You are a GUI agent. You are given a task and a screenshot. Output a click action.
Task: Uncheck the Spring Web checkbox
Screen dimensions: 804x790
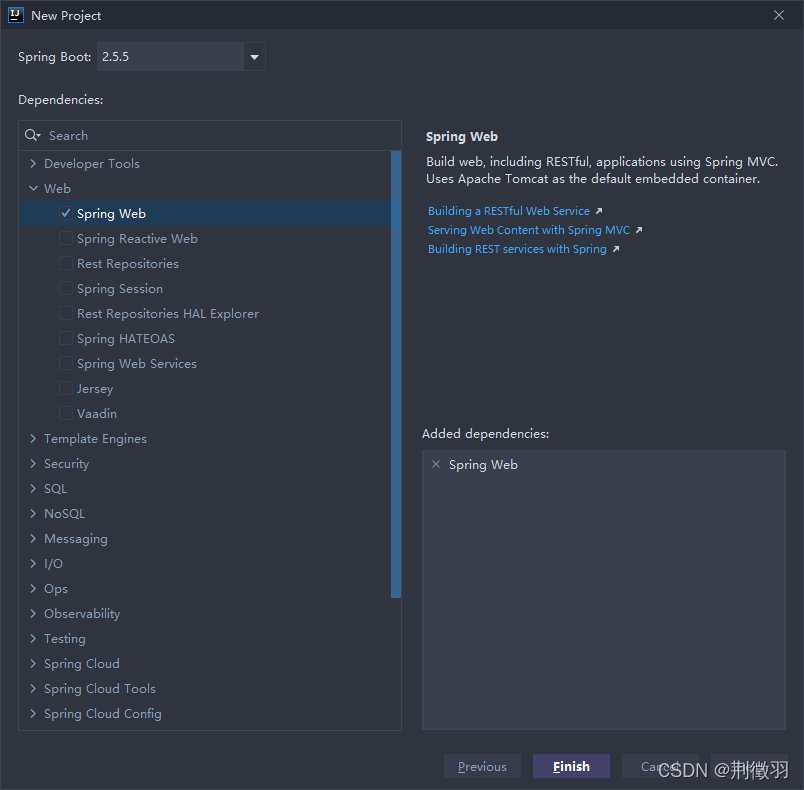pos(66,213)
